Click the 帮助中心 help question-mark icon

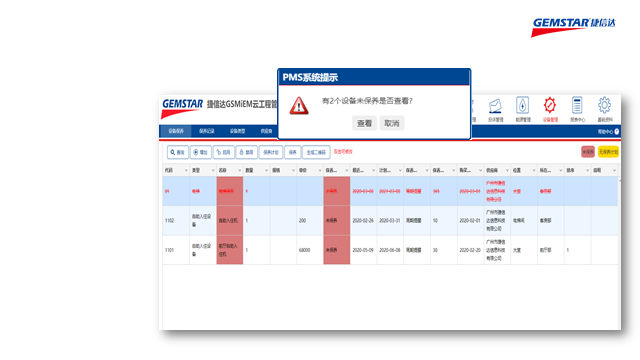[x=617, y=131]
